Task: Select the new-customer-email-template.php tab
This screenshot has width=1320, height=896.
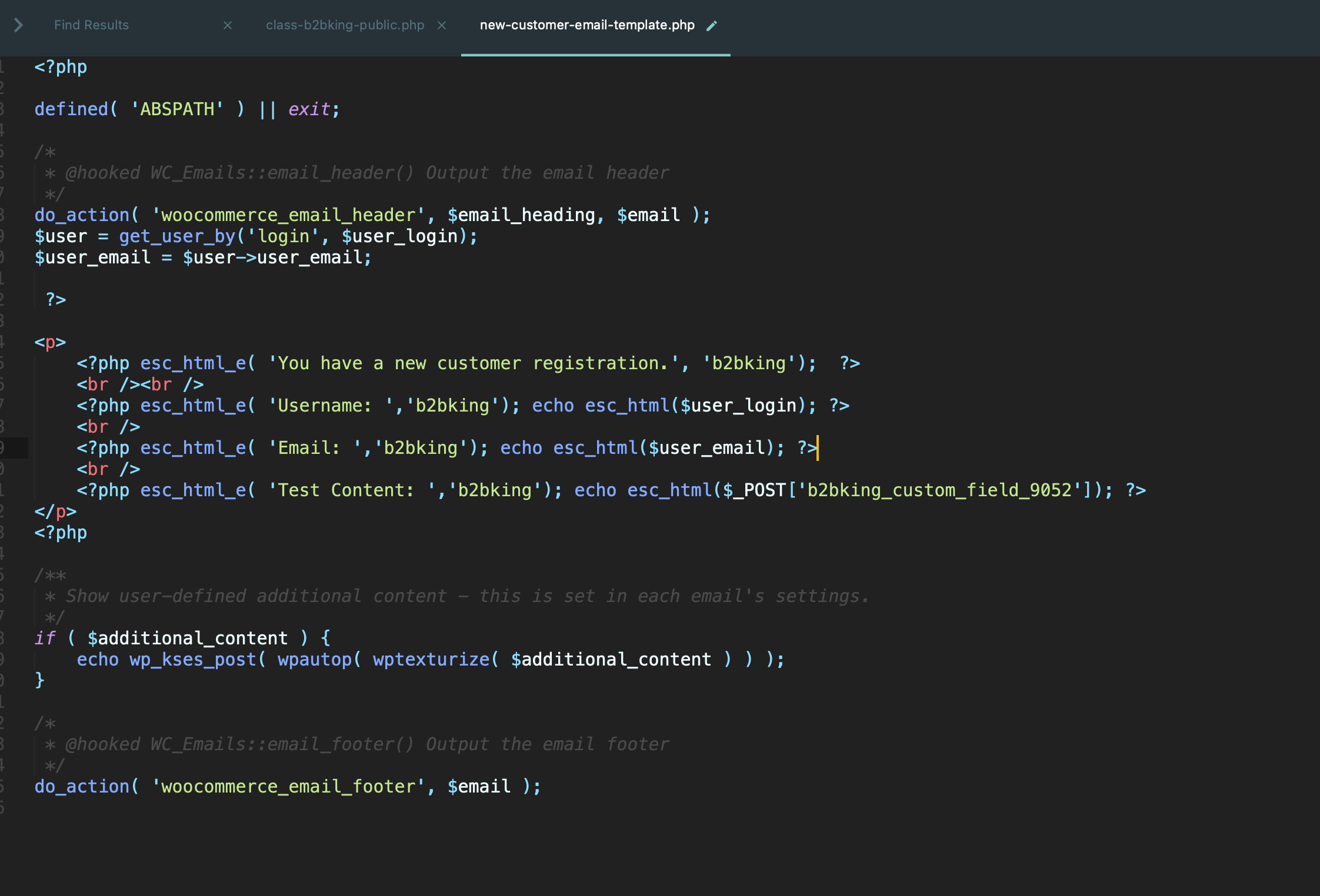Action: (x=587, y=25)
